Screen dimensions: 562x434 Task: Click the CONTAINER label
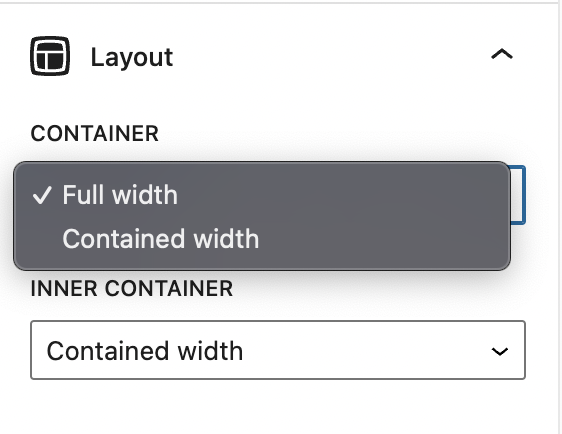pyautogui.click(x=95, y=134)
